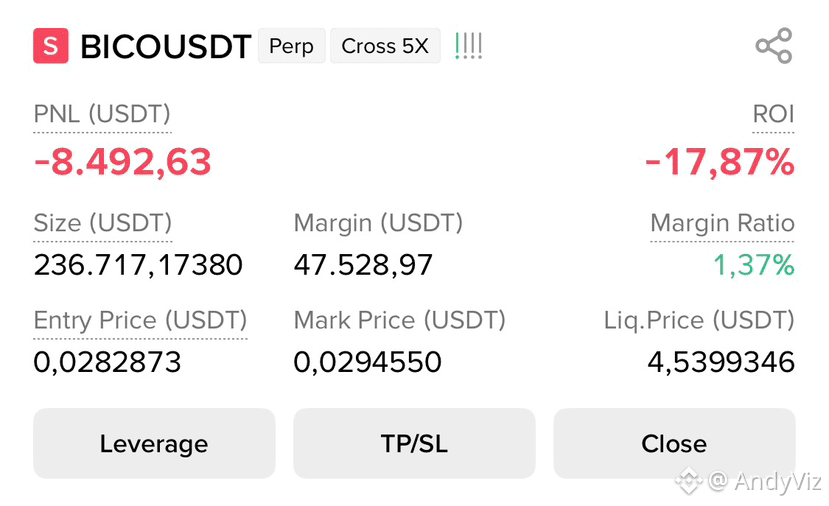
Task: Select the -17,87% ROI value
Action: (x=720, y=162)
